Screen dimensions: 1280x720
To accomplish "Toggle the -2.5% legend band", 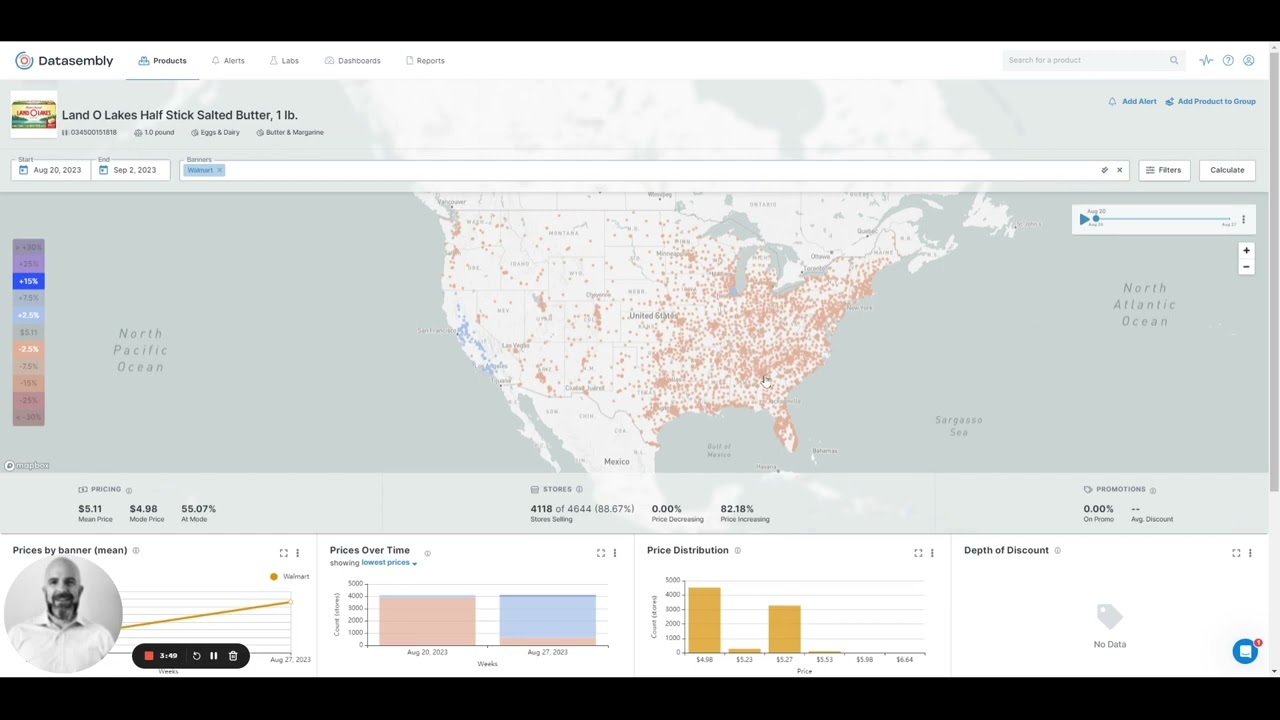I will pyautogui.click(x=28, y=349).
